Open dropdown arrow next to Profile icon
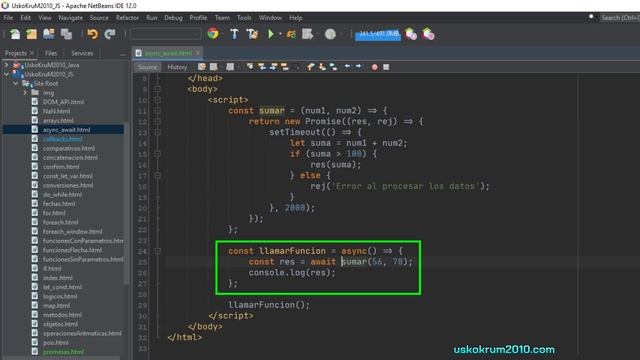This screenshot has height=360, width=640. point(317,34)
